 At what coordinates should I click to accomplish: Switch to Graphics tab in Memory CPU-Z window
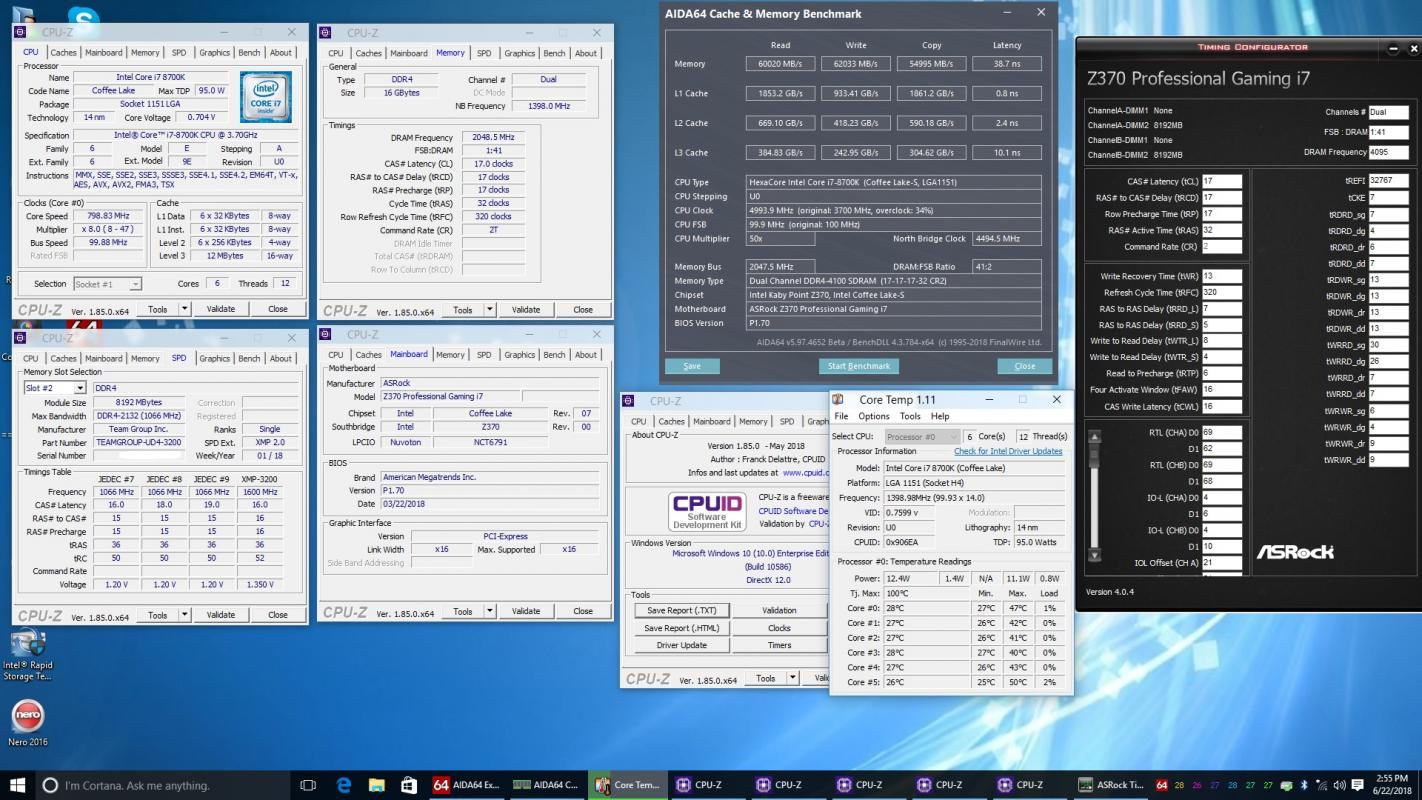coord(519,53)
